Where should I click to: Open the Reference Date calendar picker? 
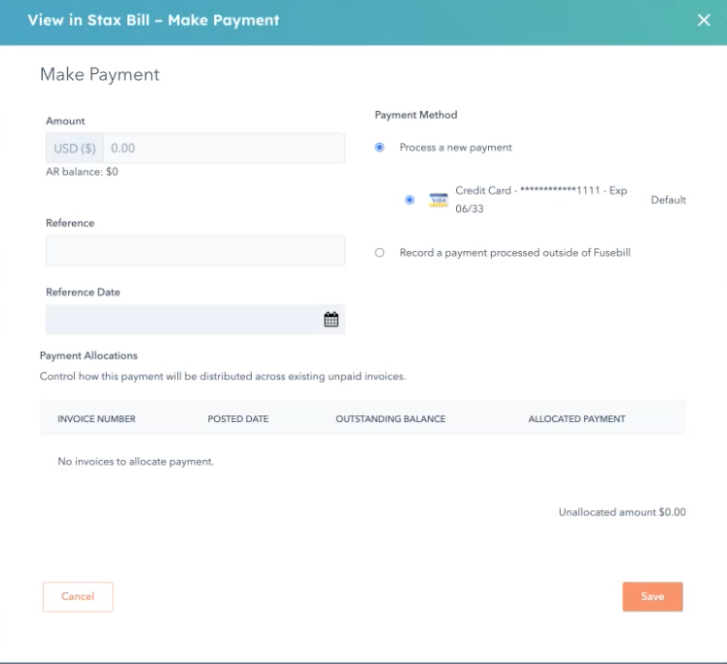tap(331, 319)
